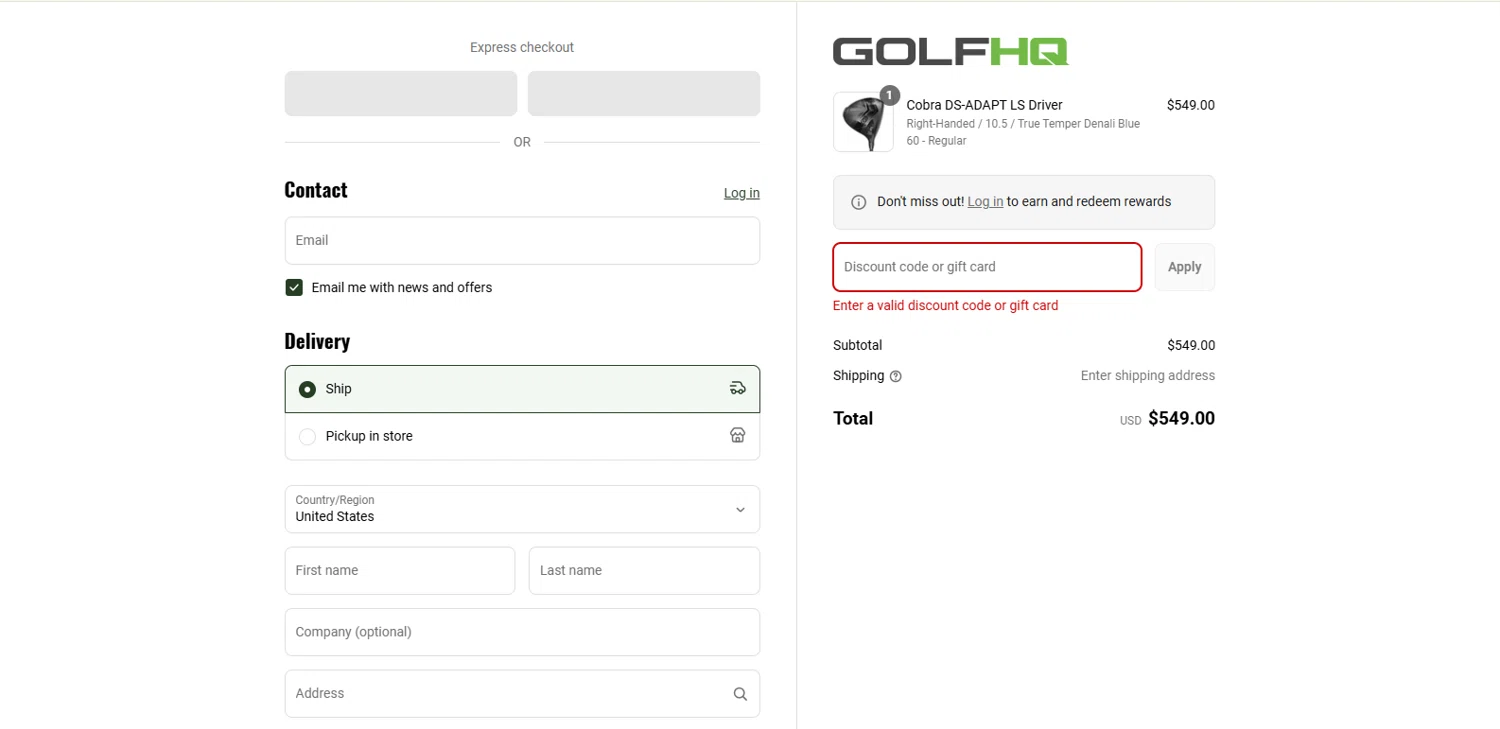
Task: Focus the Company (optional) field
Action: pyautogui.click(x=522, y=632)
